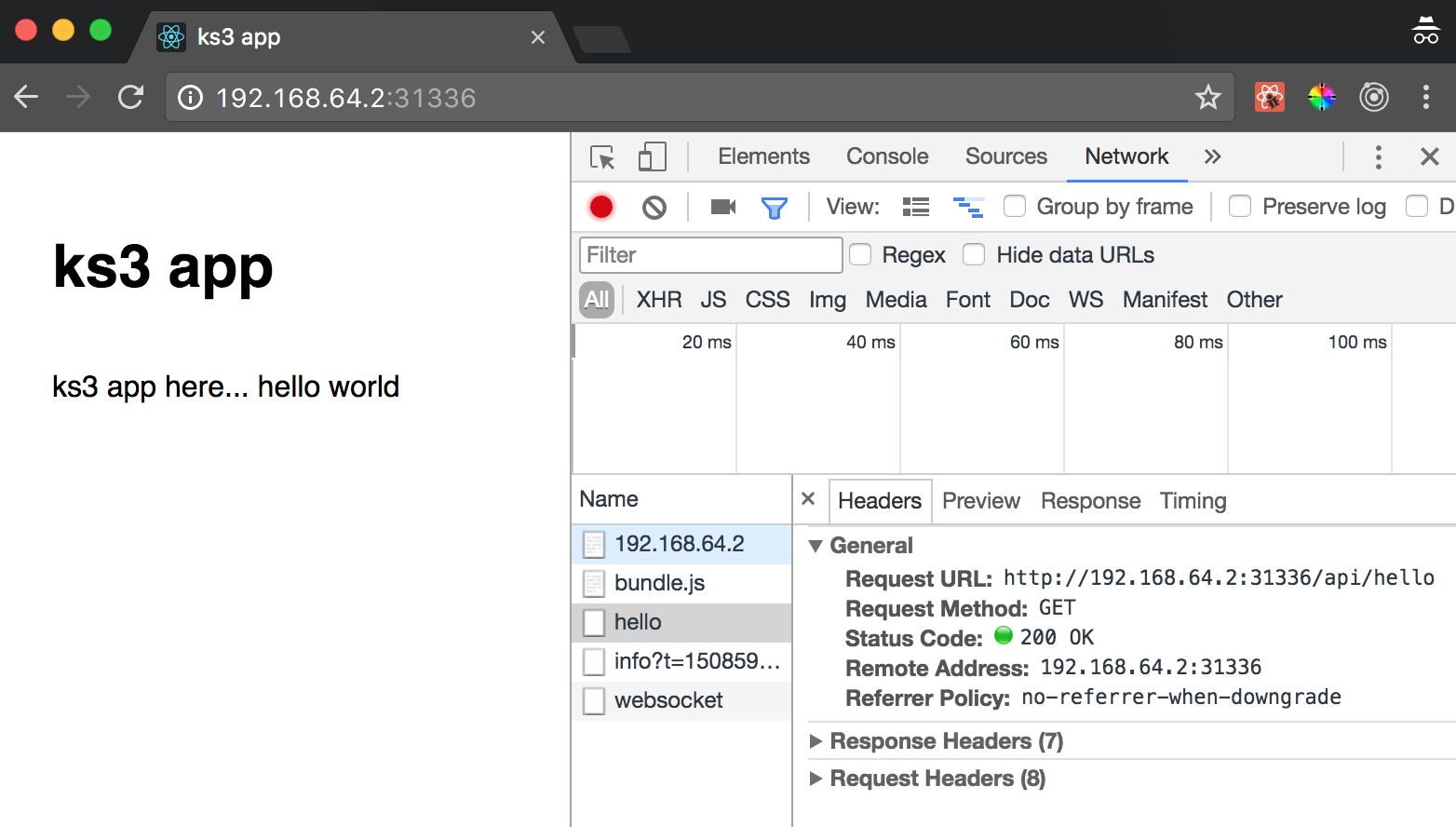This screenshot has height=827, width=1456.
Task: Close the request details pane
Action: [808, 498]
